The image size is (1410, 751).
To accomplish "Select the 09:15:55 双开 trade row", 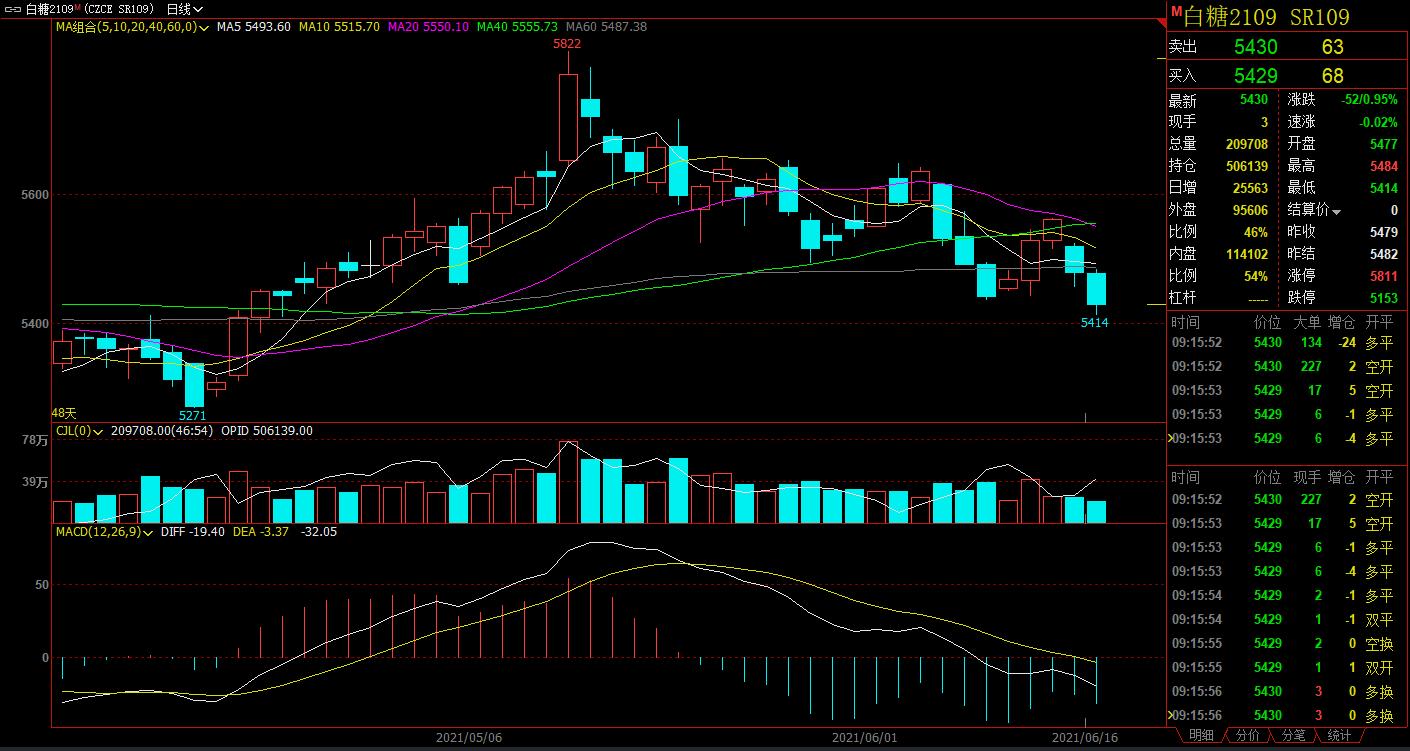I will pyautogui.click(x=1286, y=667).
